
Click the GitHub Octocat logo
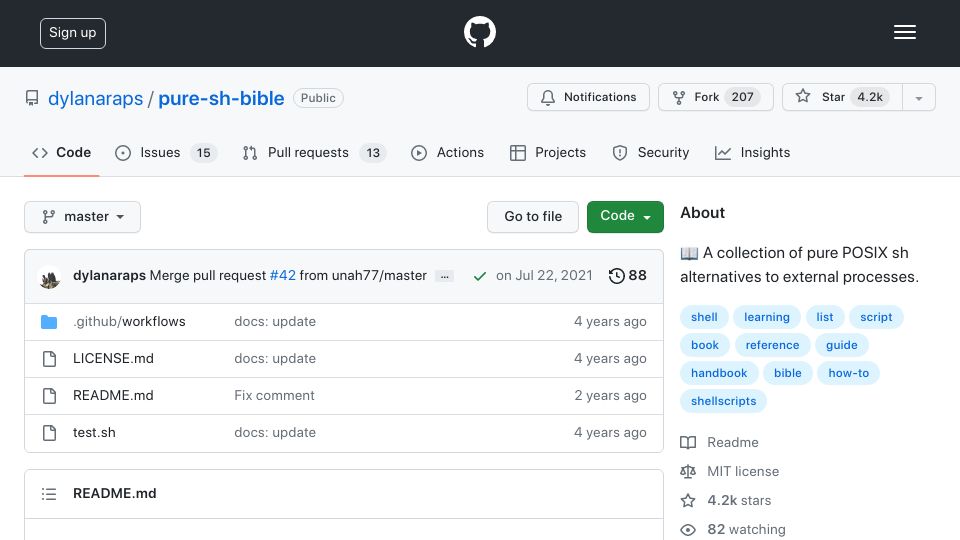click(479, 32)
